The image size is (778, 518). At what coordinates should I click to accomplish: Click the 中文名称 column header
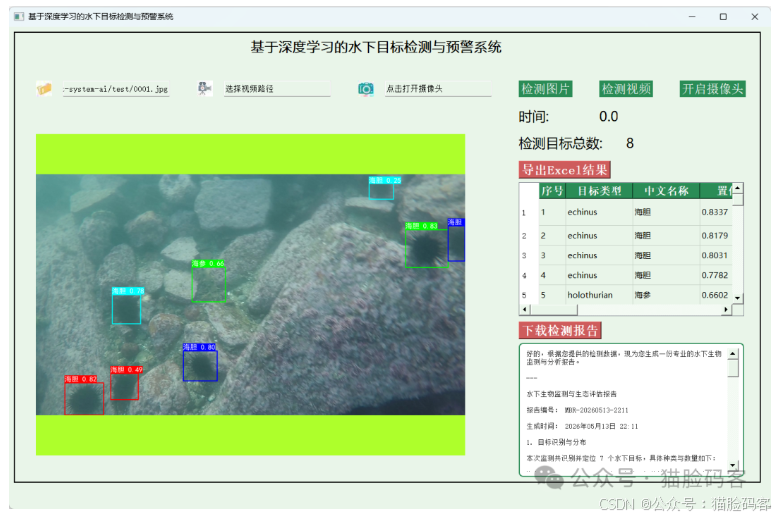pos(666,191)
